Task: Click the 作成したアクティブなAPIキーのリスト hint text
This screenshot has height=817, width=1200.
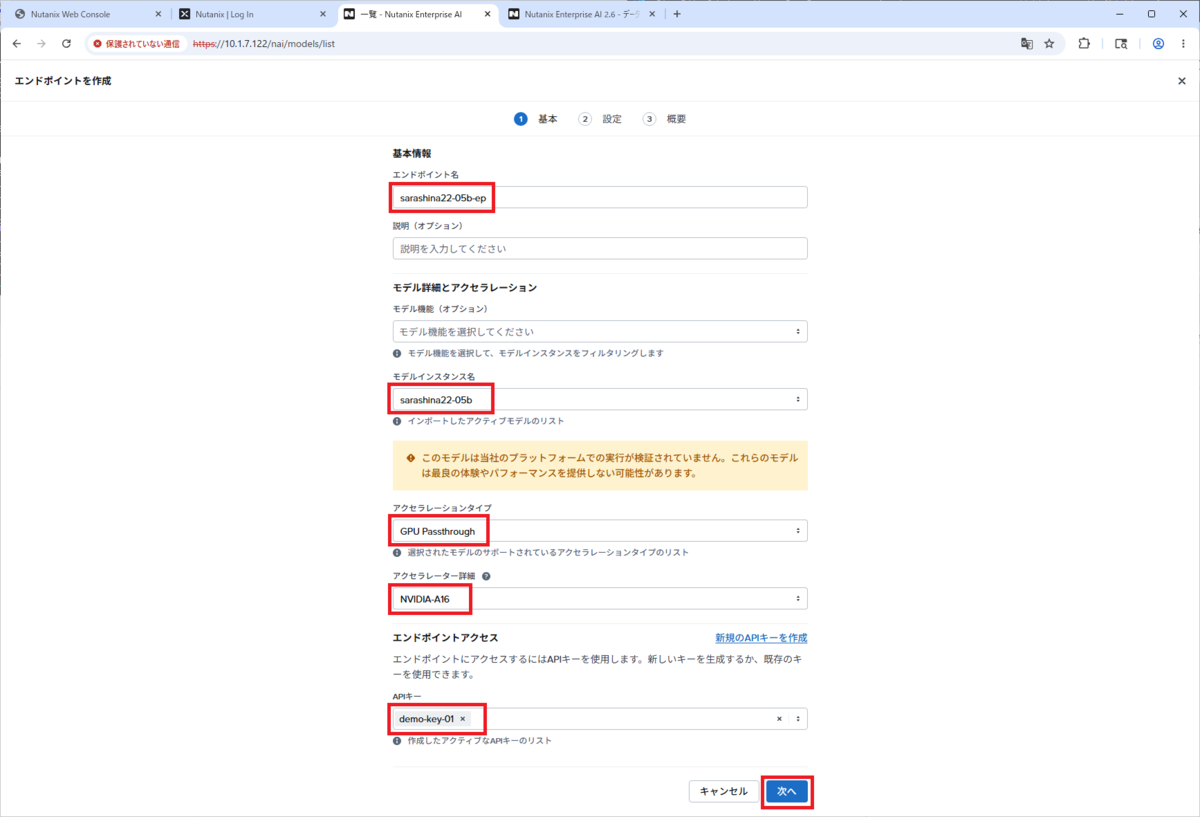Action: [x=479, y=741]
